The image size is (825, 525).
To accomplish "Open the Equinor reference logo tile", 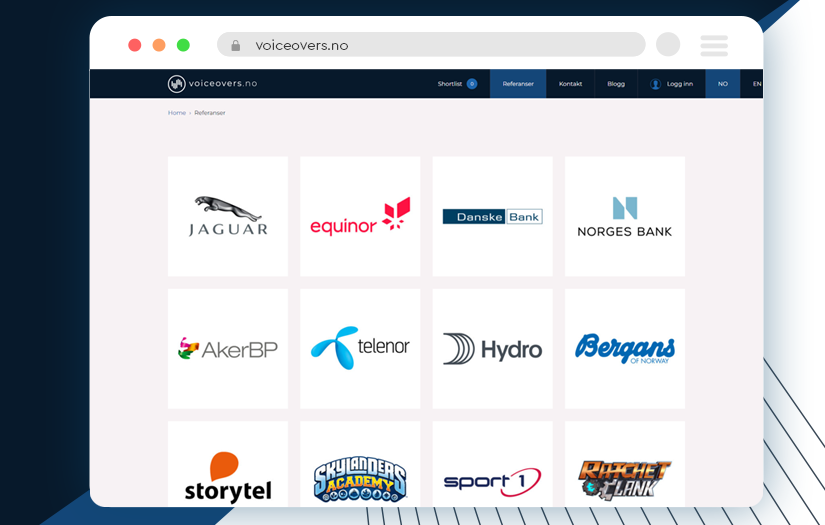I will (x=360, y=216).
